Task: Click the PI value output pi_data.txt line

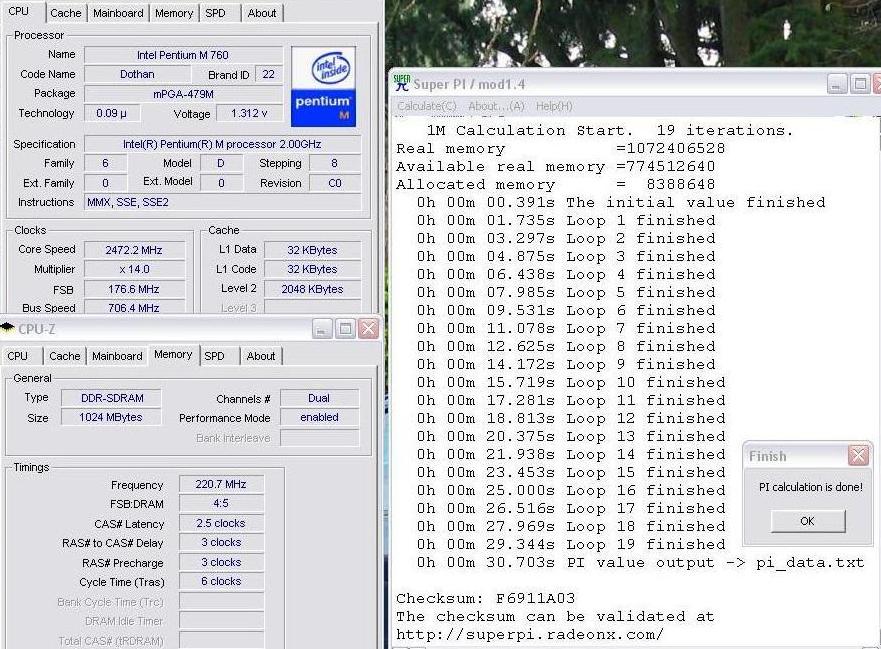Action: (640, 562)
